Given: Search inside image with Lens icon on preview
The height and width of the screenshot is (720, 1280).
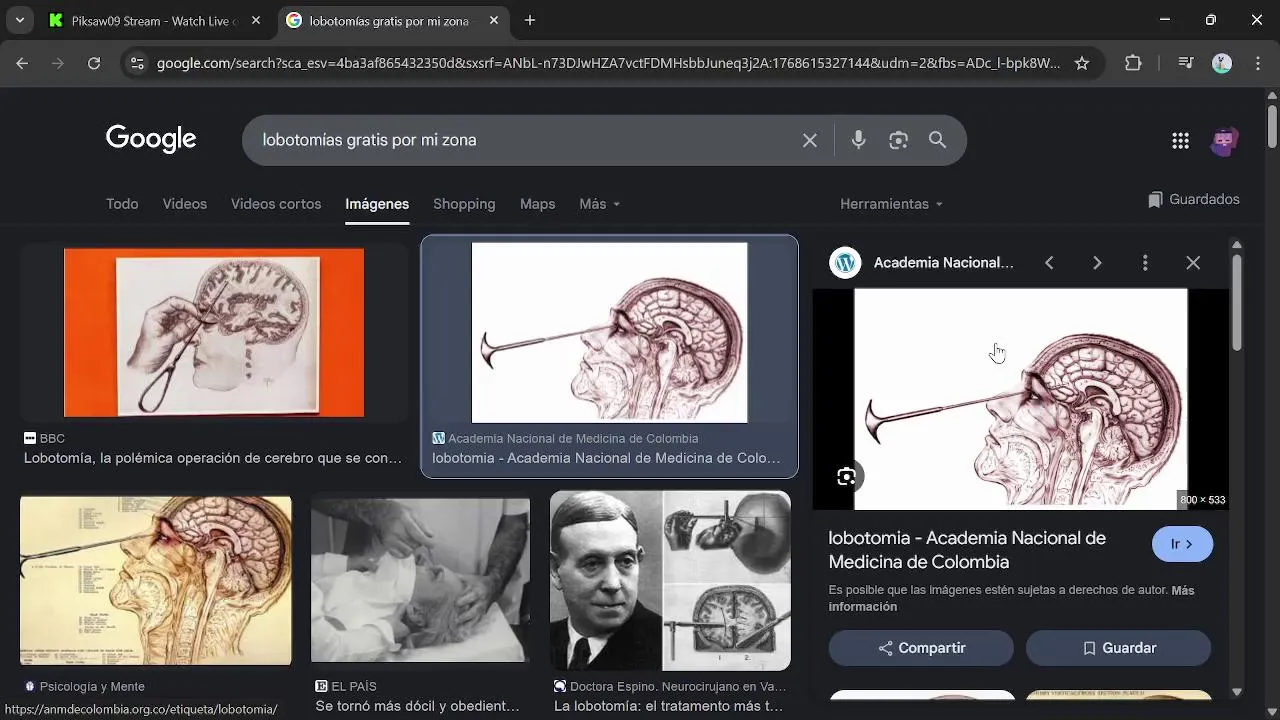Looking at the screenshot, I should (846, 477).
